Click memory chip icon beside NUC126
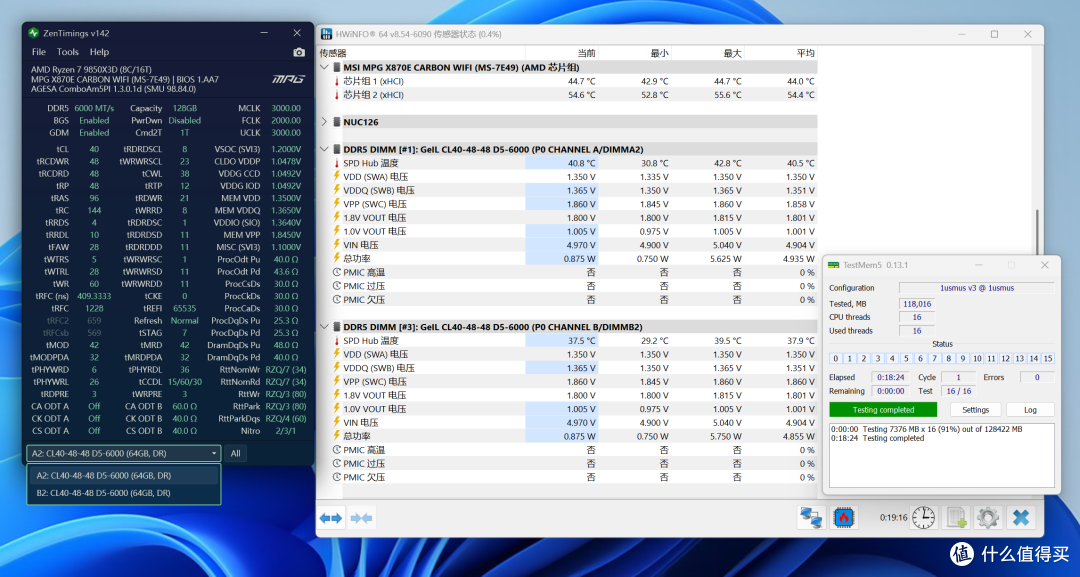Image resolution: width=1080 pixels, height=577 pixels. pos(337,122)
